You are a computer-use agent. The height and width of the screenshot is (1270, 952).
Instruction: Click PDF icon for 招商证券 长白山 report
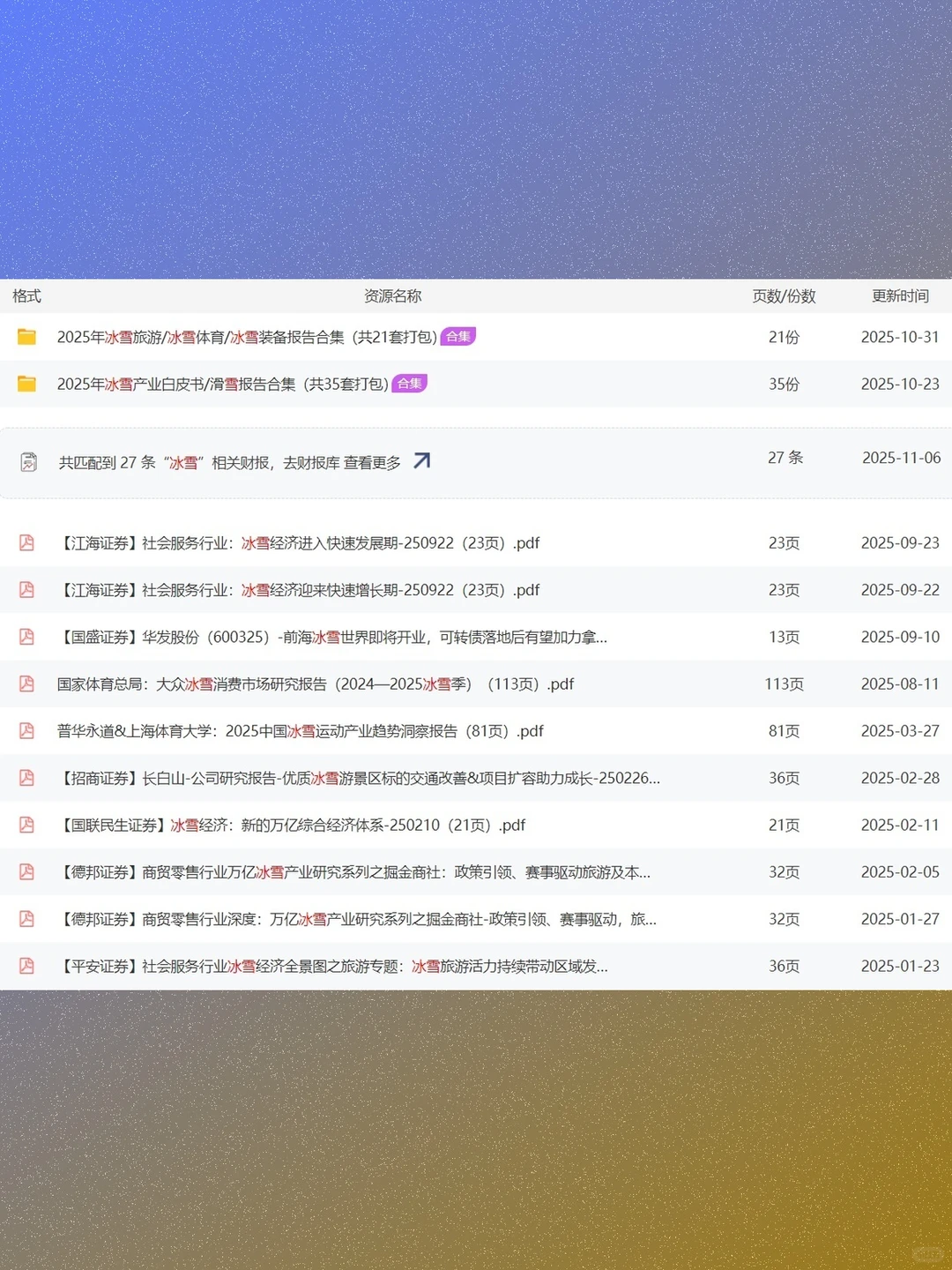27,778
